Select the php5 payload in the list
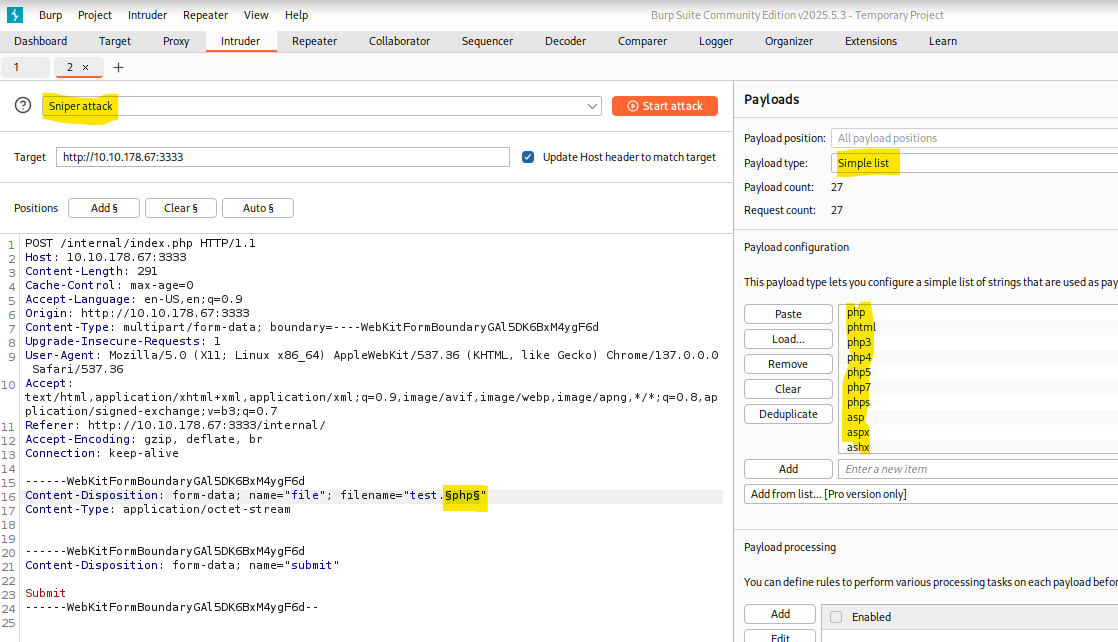This screenshot has height=642, width=1118. (x=859, y=372)
